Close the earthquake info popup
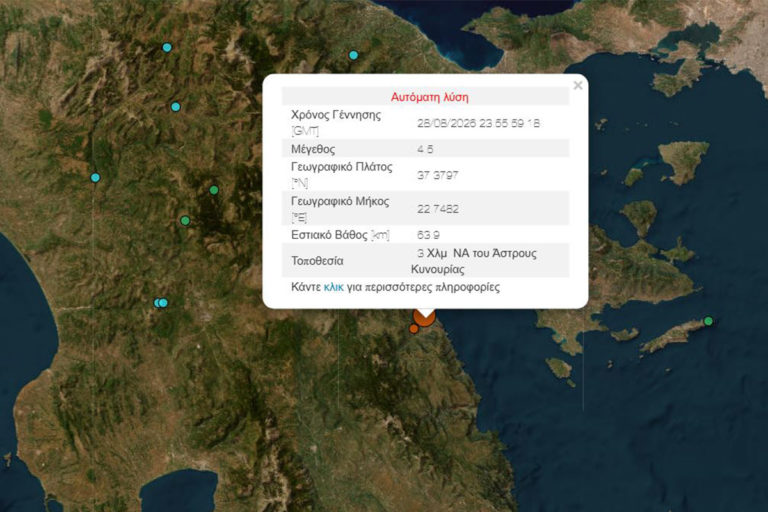Screen dimensions: 768x512 (578, 85)
